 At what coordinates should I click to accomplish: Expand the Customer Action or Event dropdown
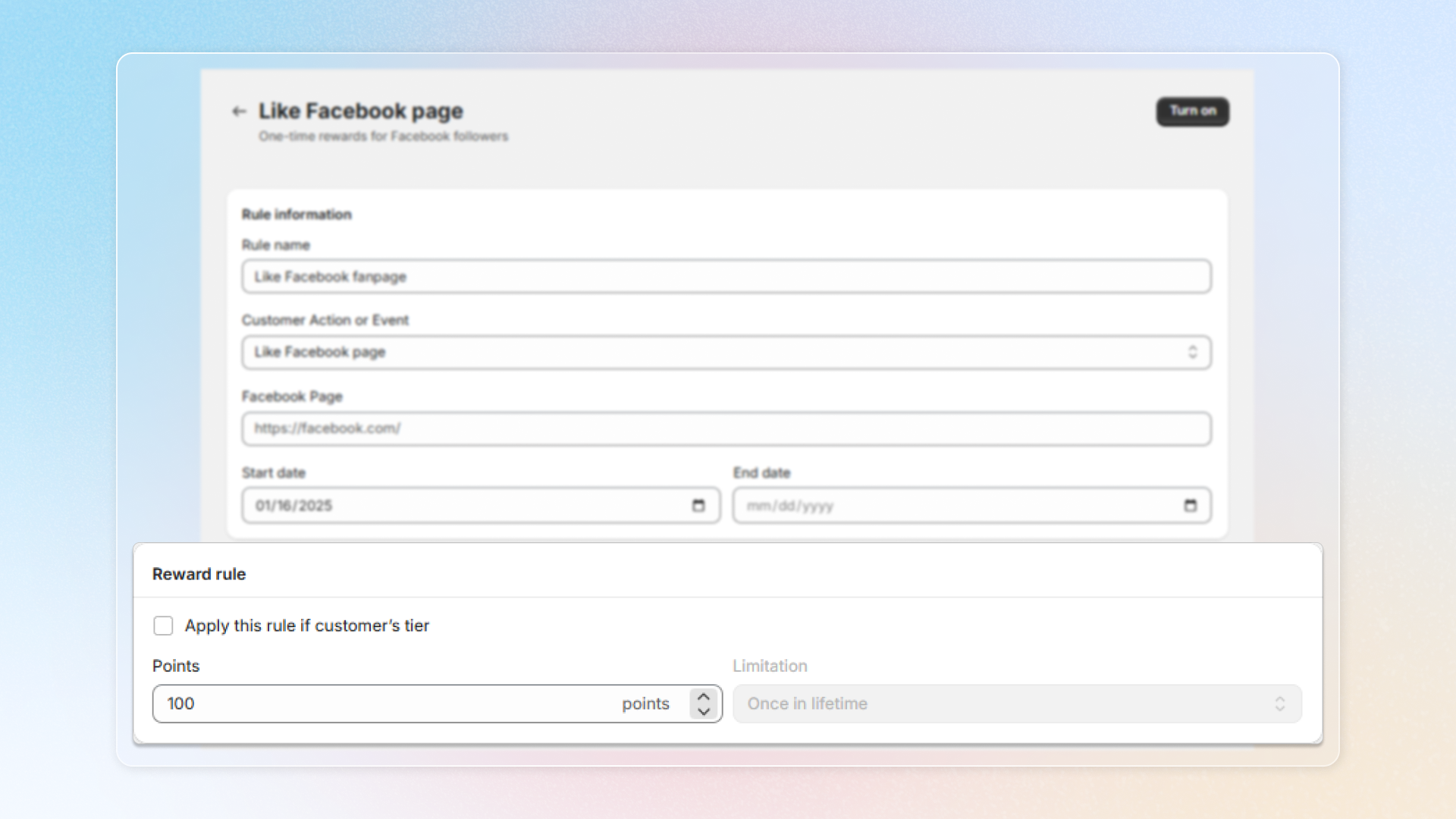tap(713, 353)
